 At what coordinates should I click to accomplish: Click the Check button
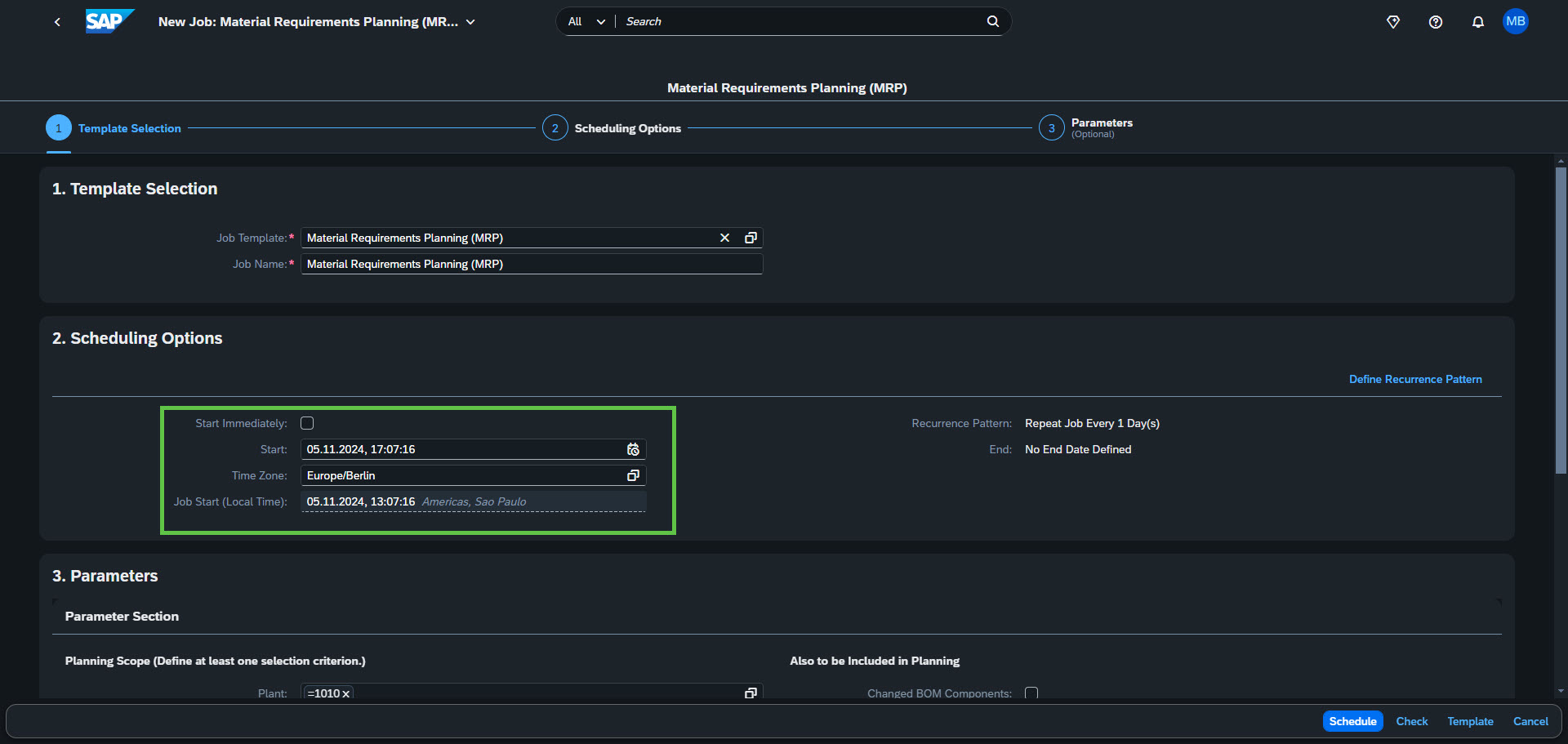point(1412,721)
